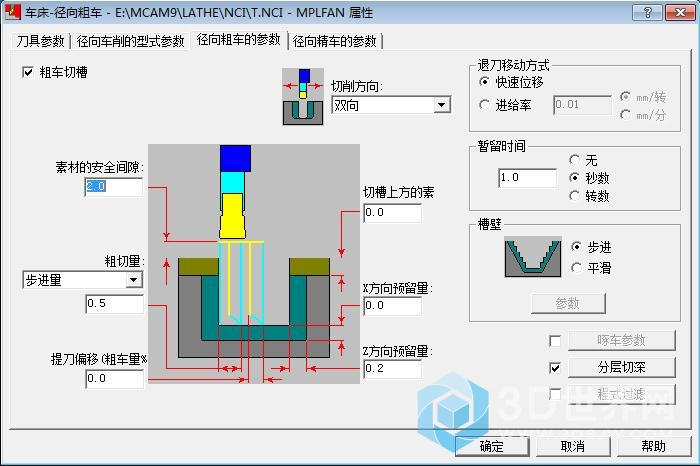Image resolution: width=700 pixels, height=466 pixels.
Task: Enable the 啄车参数 checkbox
Action: [555, 341]
